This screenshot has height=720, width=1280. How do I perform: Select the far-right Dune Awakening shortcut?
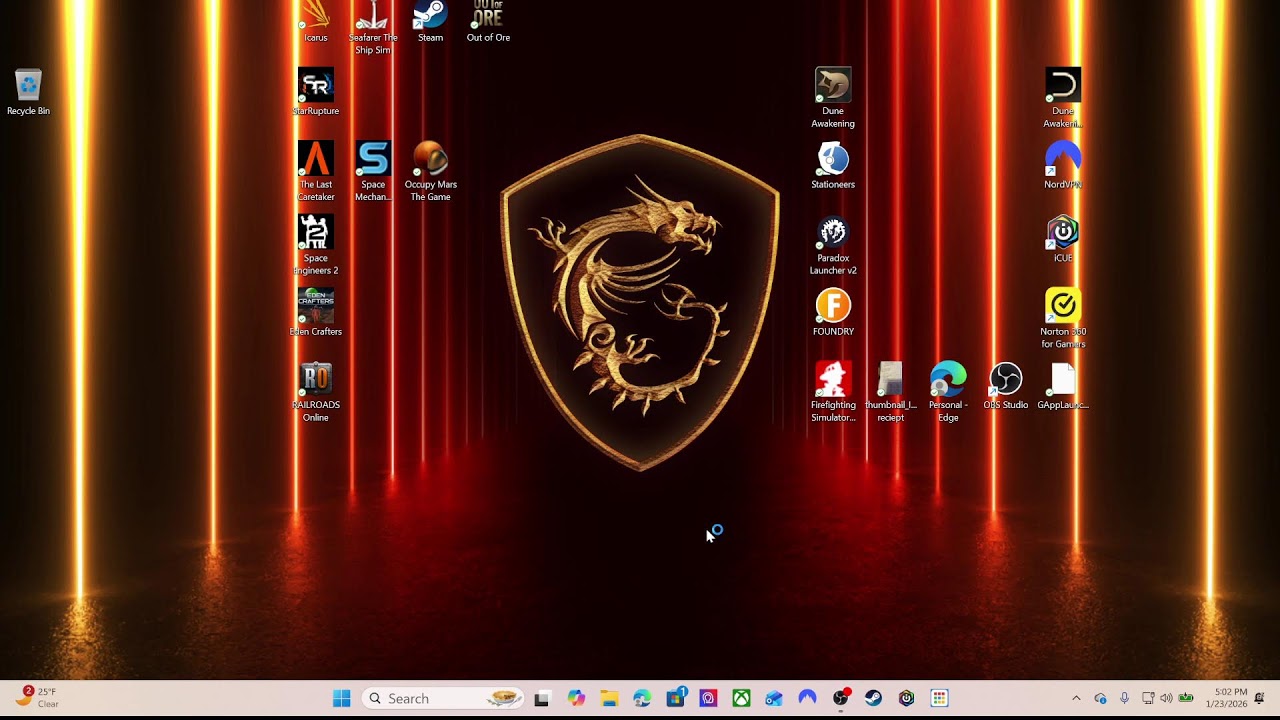click(x=1063, y=99)
